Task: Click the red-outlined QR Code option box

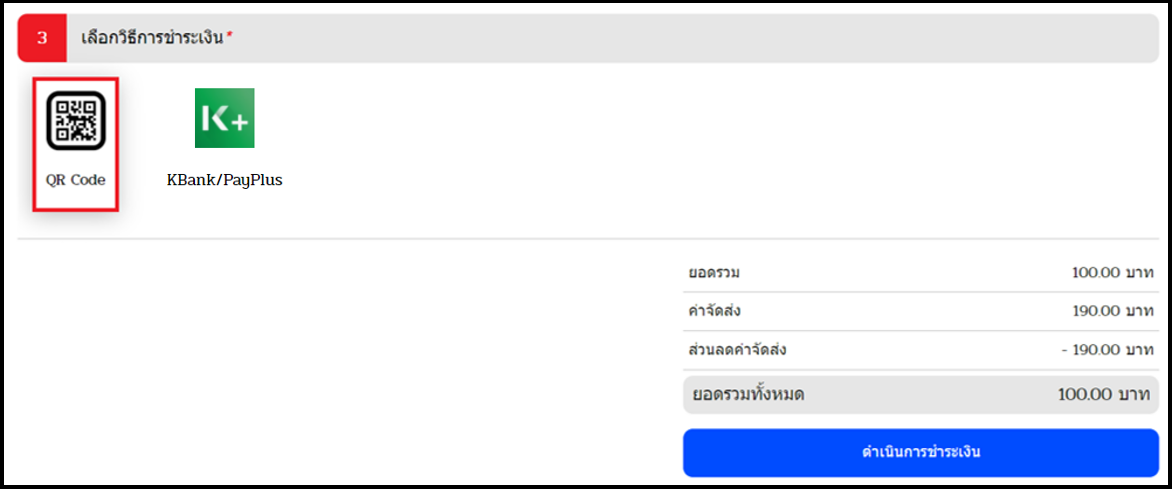Action: pyautogui.click(x=75, y=144)
